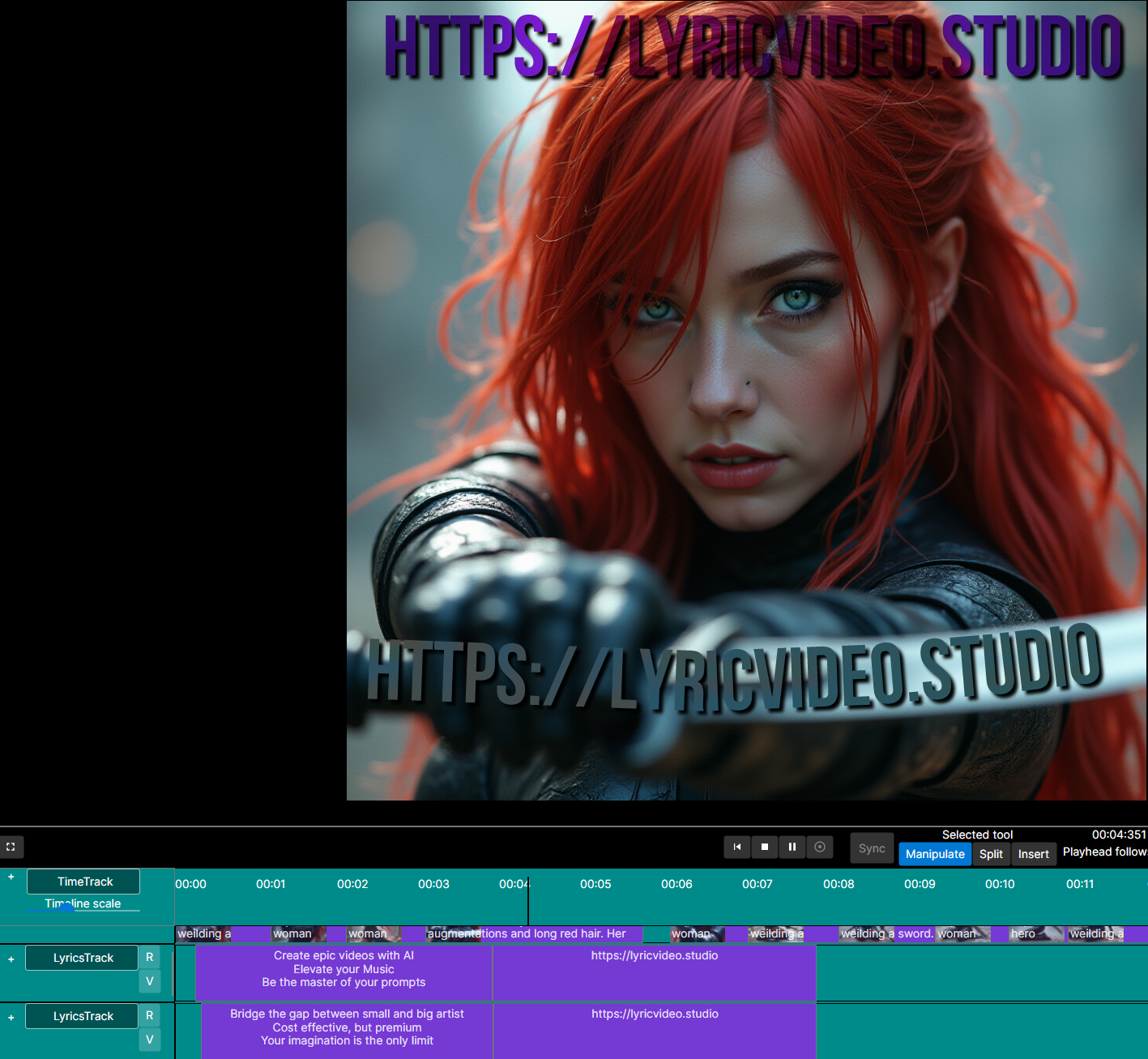
Task: Click the 00:02 mark on the ruler
Action: [x=352, y=884]
